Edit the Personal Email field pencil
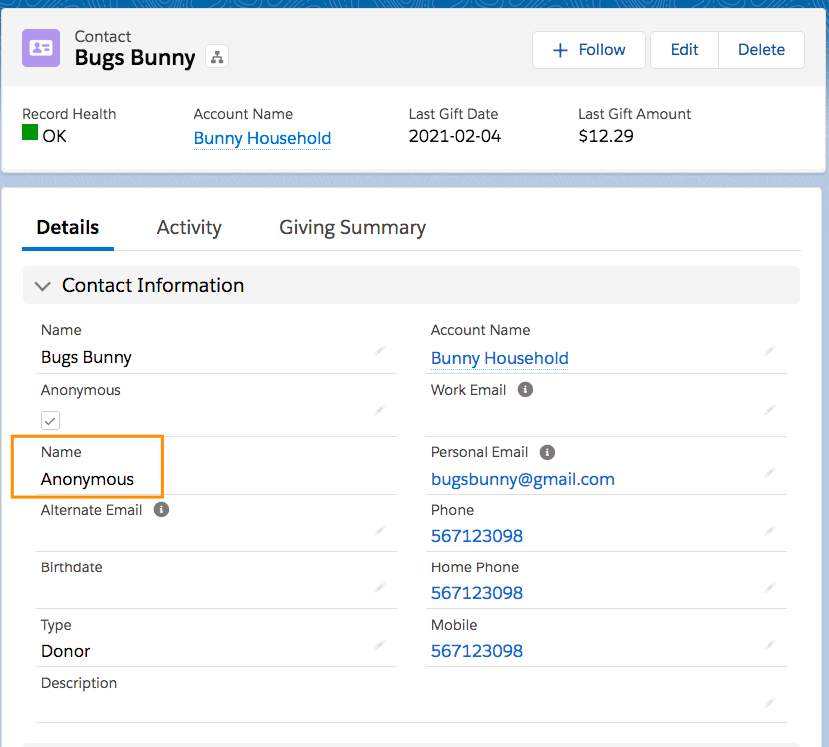This screenshot has width=829, height=747. point(770,472)
